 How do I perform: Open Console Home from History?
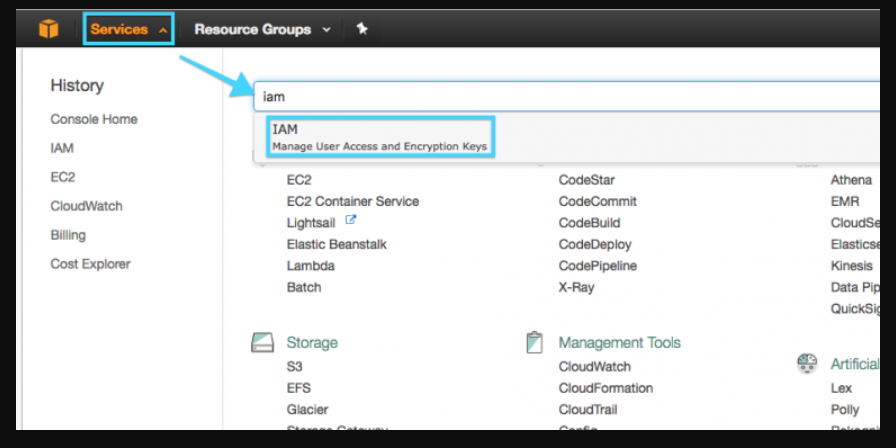(x=94, y=119)
